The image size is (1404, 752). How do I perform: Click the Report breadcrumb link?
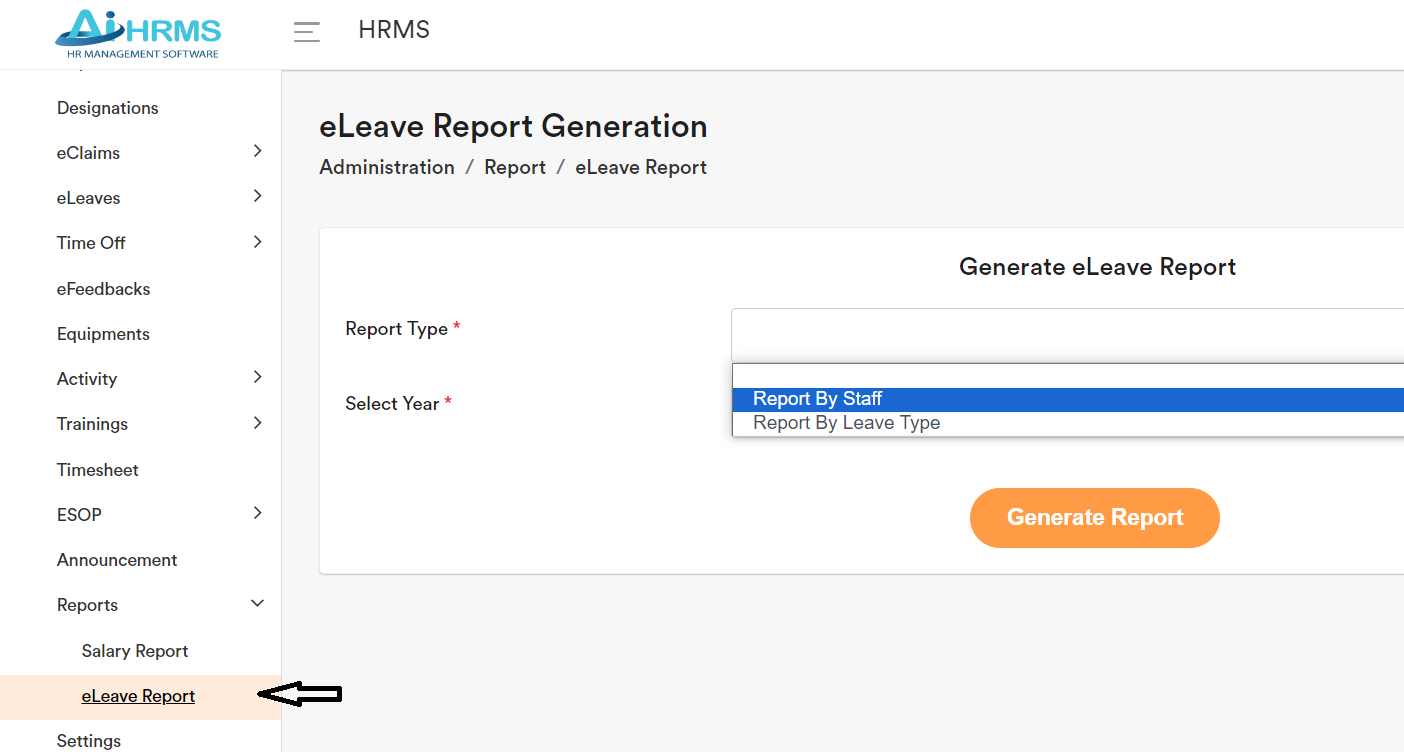pos(514,167)
